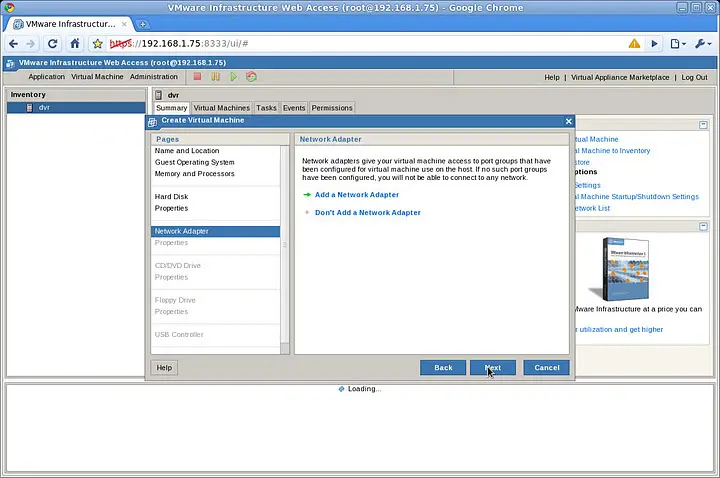Switch to the Tasks tab
This screenshot has width=720, height=478.
(x=266, y=108)
